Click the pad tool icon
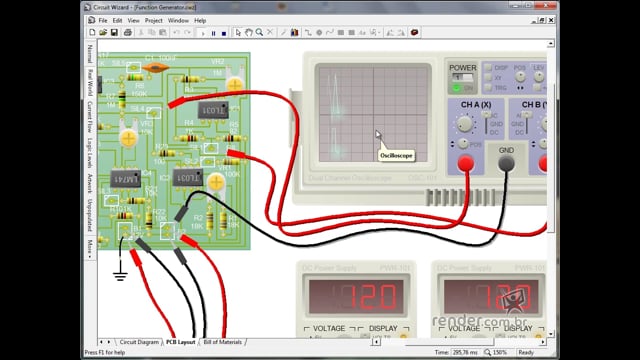The height and width of the screenshot is (360, 640). click(319, 33)
